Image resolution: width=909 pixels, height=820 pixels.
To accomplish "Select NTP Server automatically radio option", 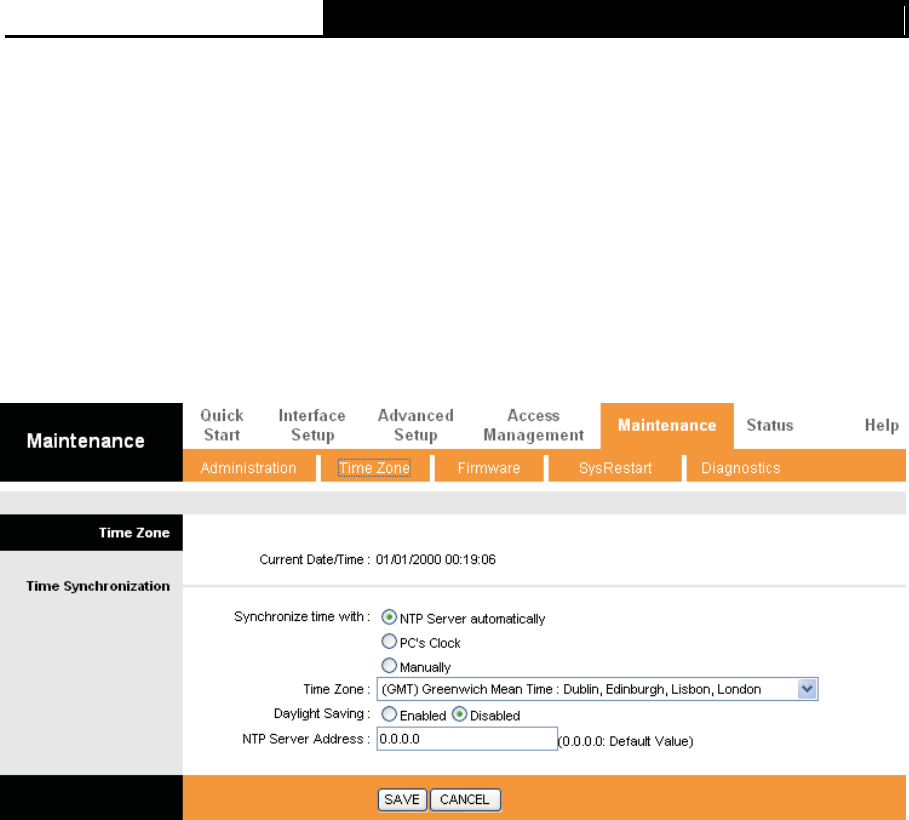I will [x=389, y=617].
